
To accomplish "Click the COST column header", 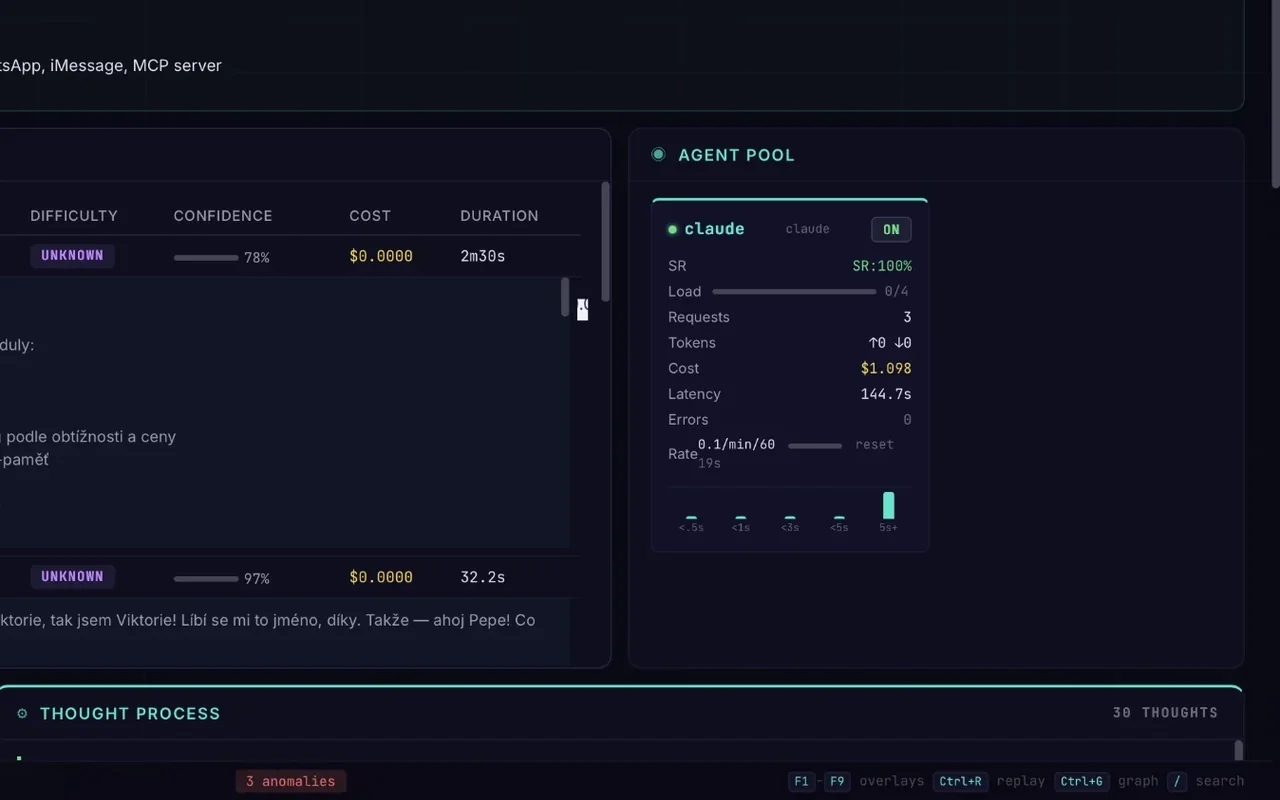I will [370, 216].
